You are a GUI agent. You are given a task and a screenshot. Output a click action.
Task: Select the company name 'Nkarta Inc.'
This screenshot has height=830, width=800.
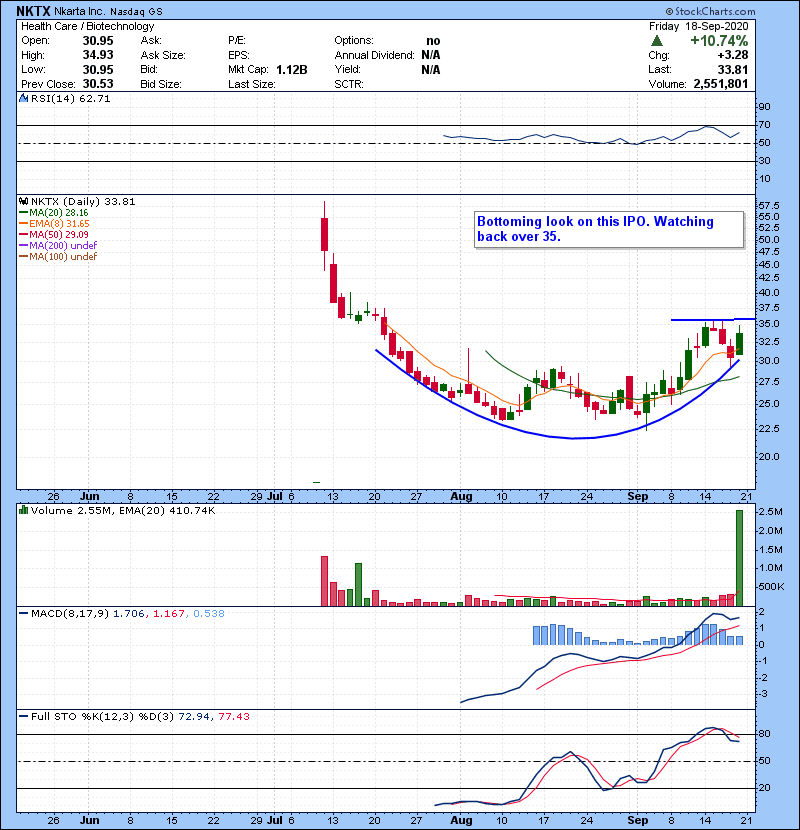tap(79, 11)
